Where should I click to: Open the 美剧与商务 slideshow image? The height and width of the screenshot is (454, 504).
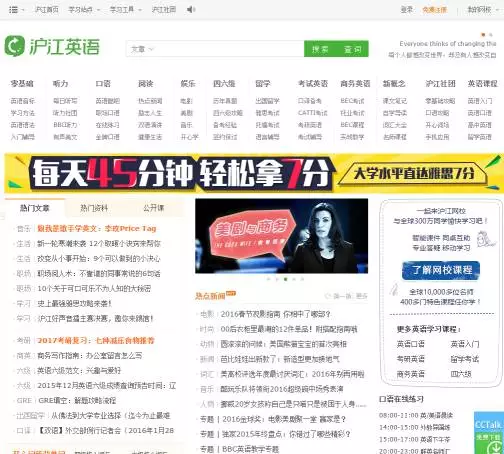coord(282,236)
